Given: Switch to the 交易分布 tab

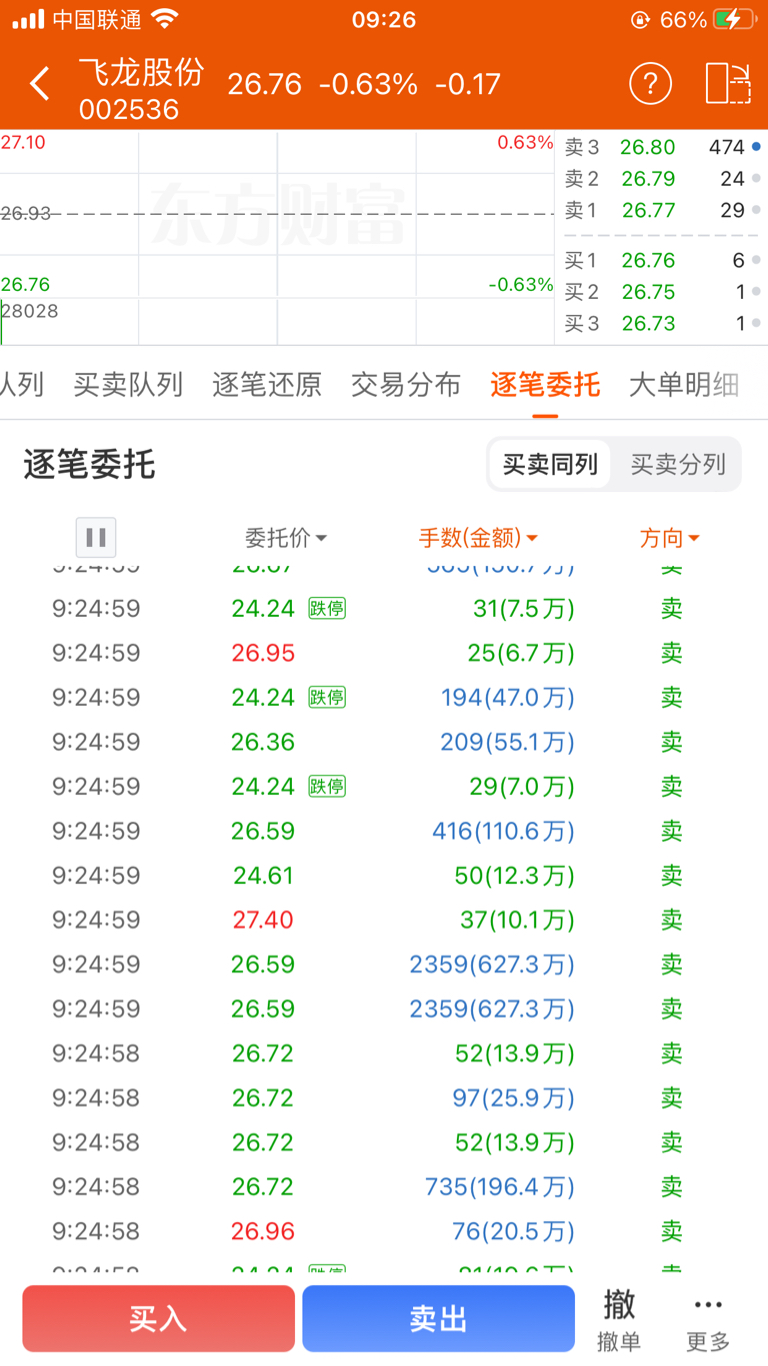Looking at the screenshot, I should tap(406, 384).
